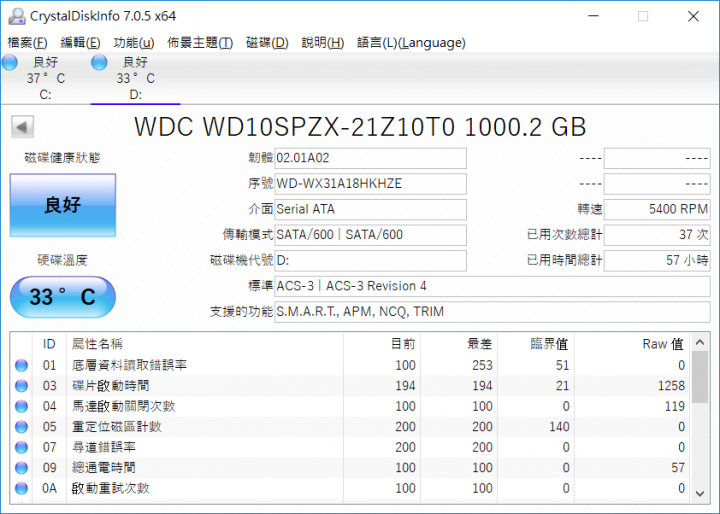The height and width of the screenshot is (514, 720).
Task: Click the 良好 health status button
Action: click(63, 205)
